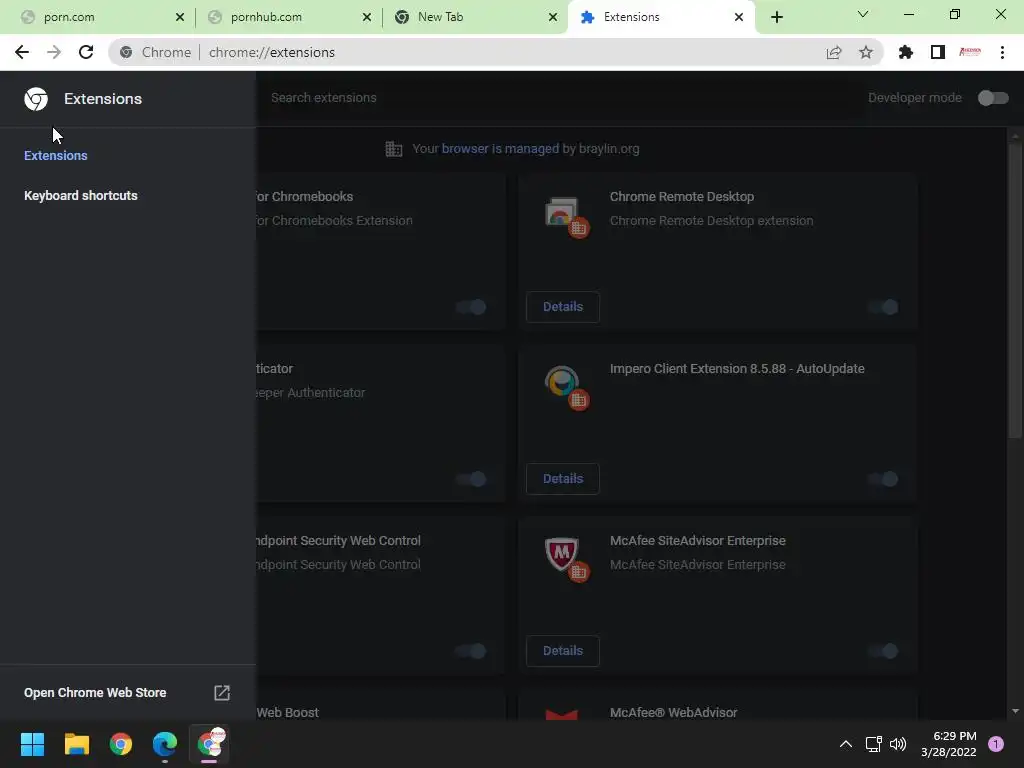Image resolution: width=1024 pixels, height=768 pixels.
Task: Open the side panel toolbar icon
Action: click(938, 52)
